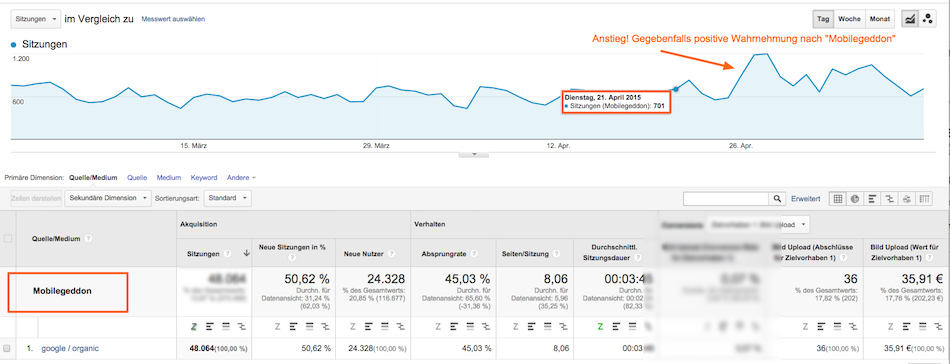Select Keyword as primary dimension
950x364 pixels.
204,178
